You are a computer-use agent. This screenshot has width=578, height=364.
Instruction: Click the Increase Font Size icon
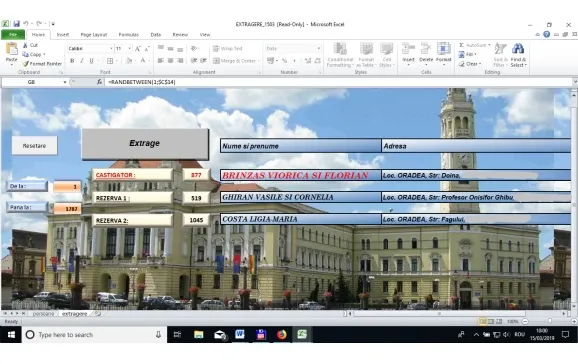[137, 49]
